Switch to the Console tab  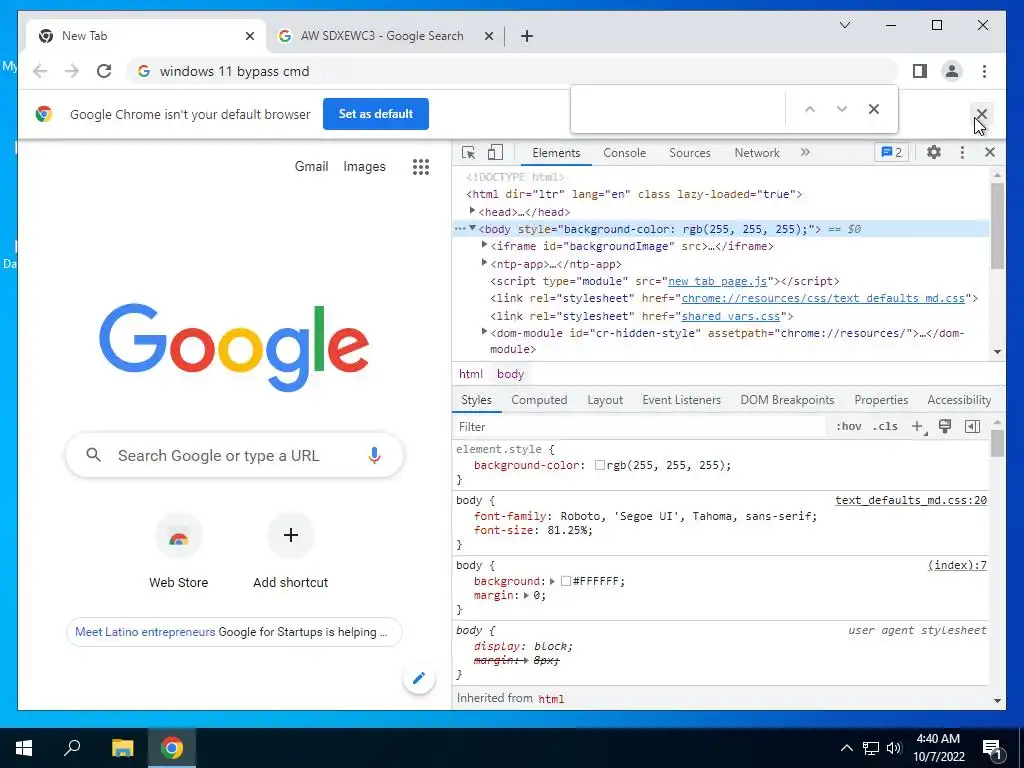624,153
